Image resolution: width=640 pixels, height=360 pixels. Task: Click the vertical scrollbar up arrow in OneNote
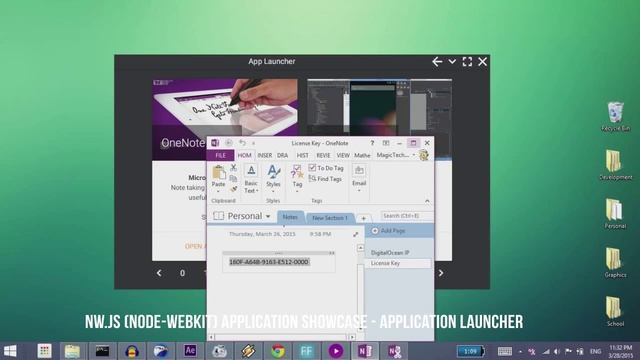[360, 248]
